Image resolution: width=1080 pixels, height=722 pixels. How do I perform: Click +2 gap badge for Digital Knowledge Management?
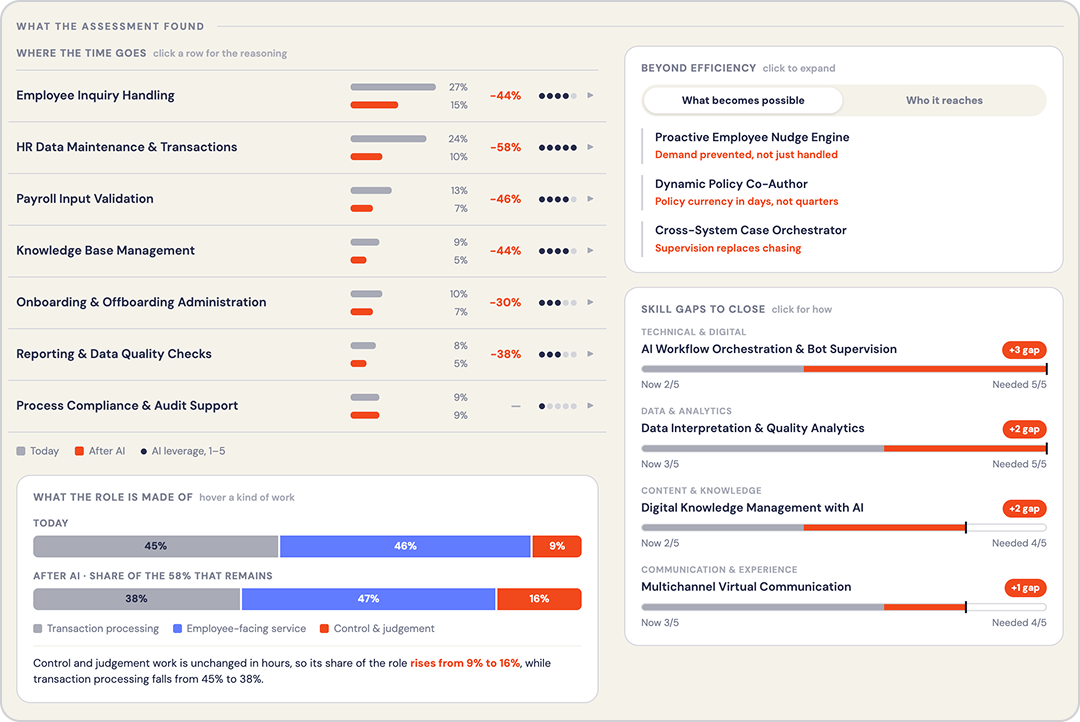[1024, 508]
